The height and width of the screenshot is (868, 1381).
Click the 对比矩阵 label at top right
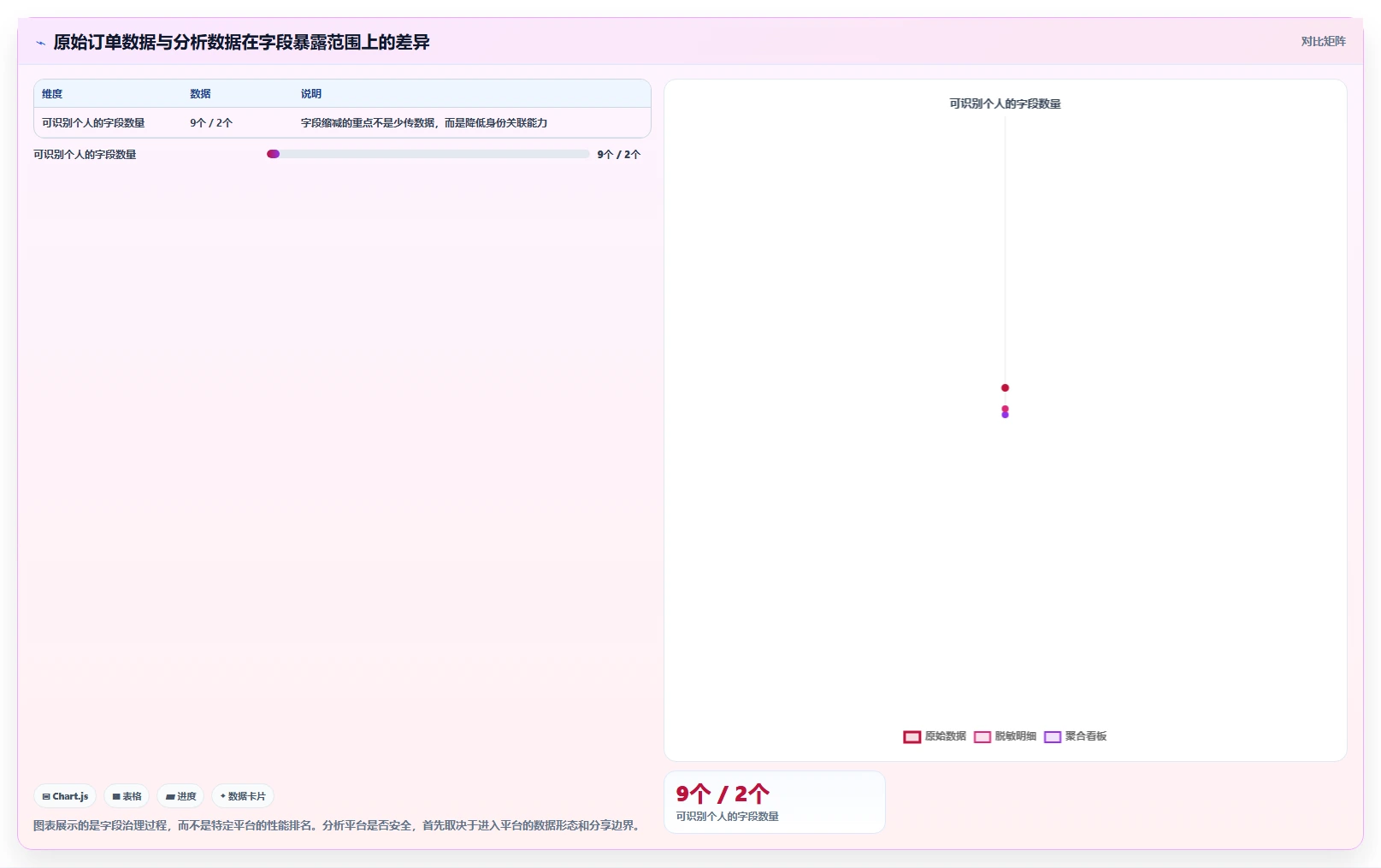click(x=1323, y=41)
